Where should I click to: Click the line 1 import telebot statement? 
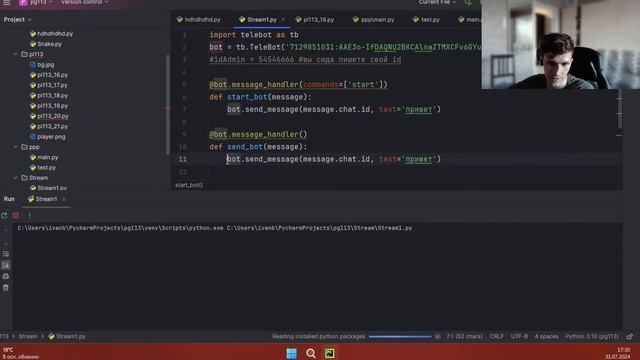(x=254, y=35)
